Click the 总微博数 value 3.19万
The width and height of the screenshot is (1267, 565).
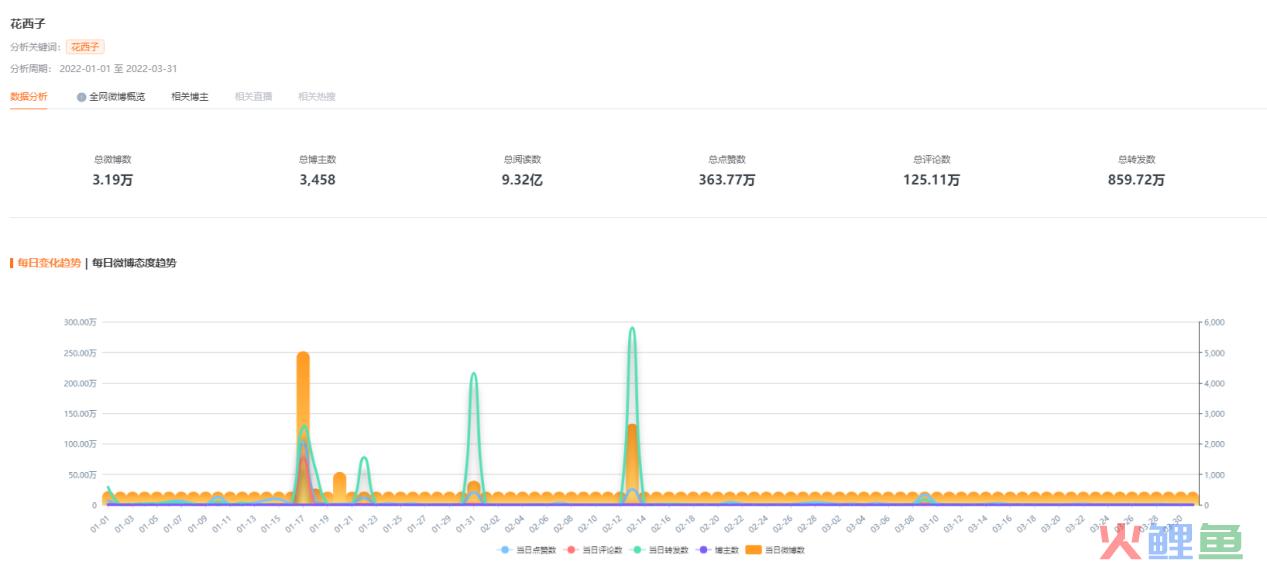[x=113, y=180]
